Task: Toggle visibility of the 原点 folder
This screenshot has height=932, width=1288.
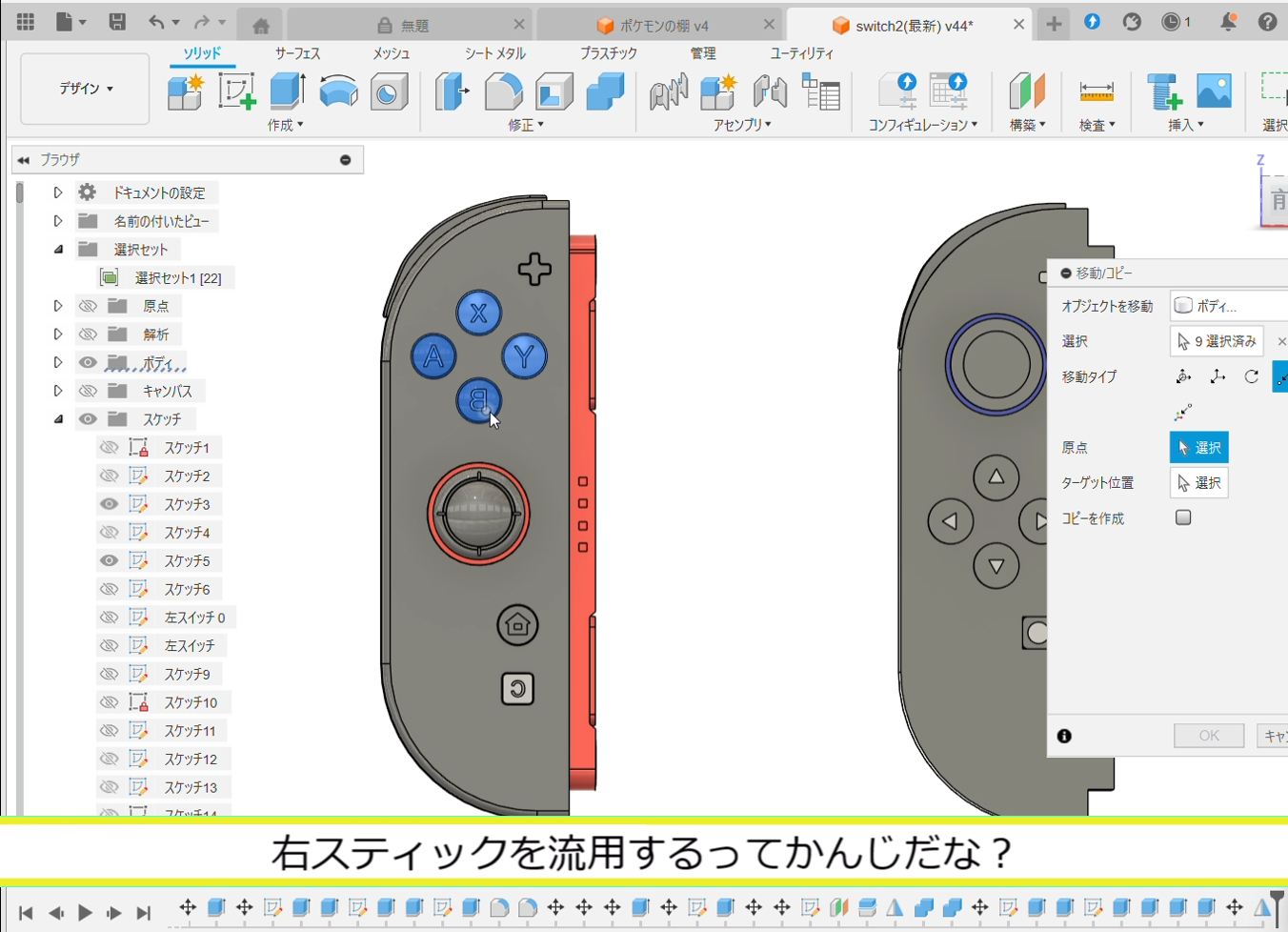Action: click(88, 306)
